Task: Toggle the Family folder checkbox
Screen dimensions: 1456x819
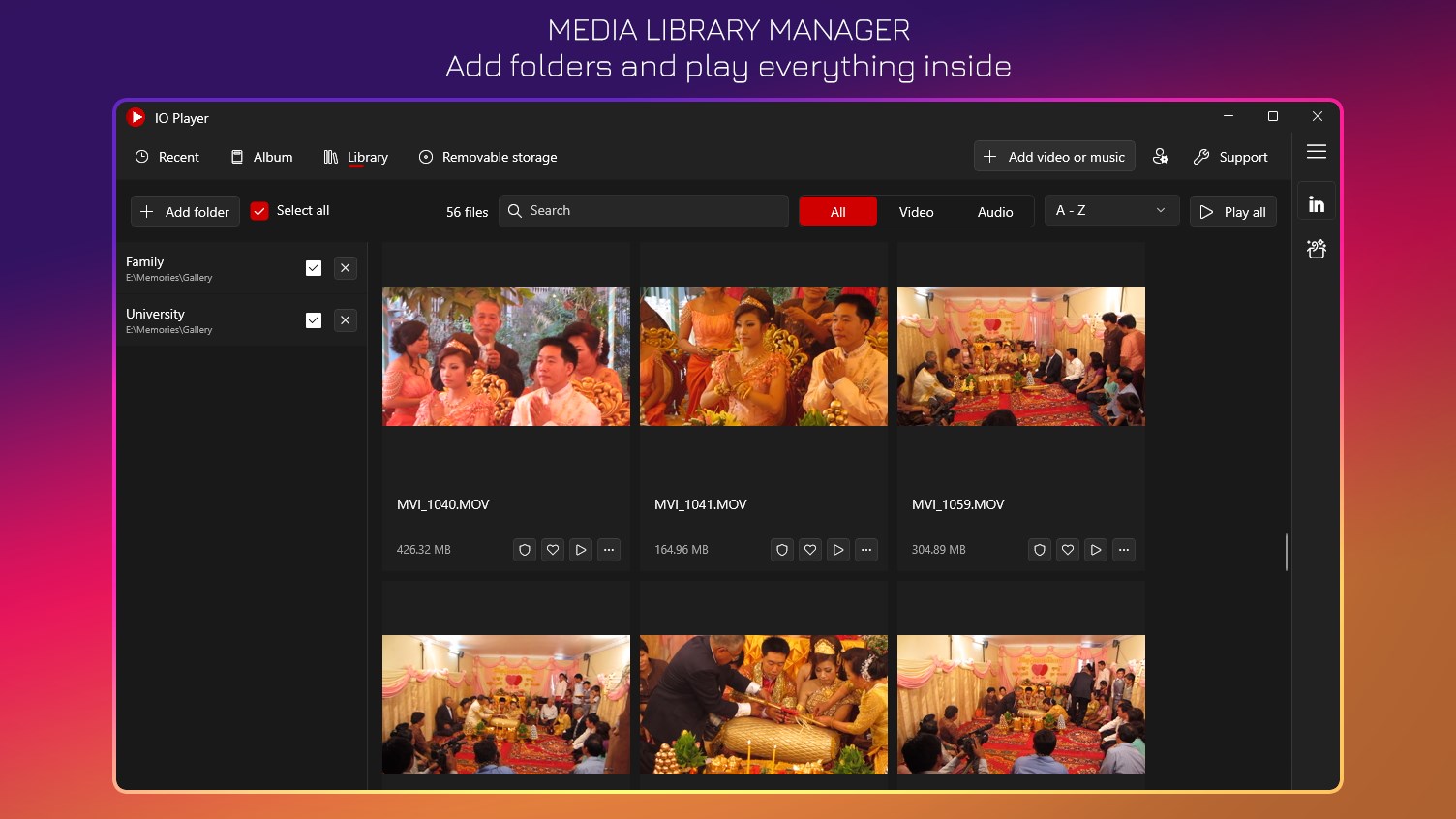Action: pos(314,268)
